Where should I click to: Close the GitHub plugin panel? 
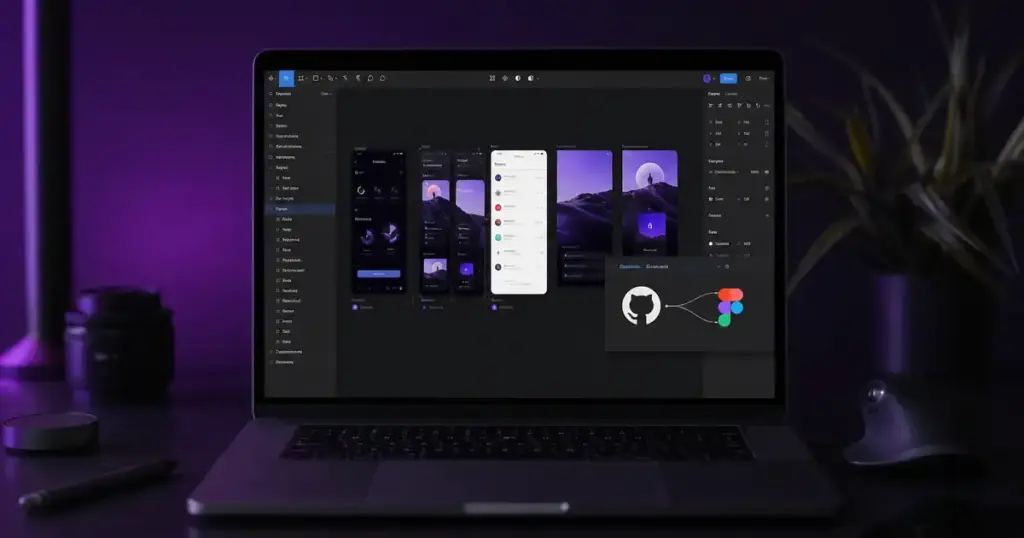coord(727,266)
